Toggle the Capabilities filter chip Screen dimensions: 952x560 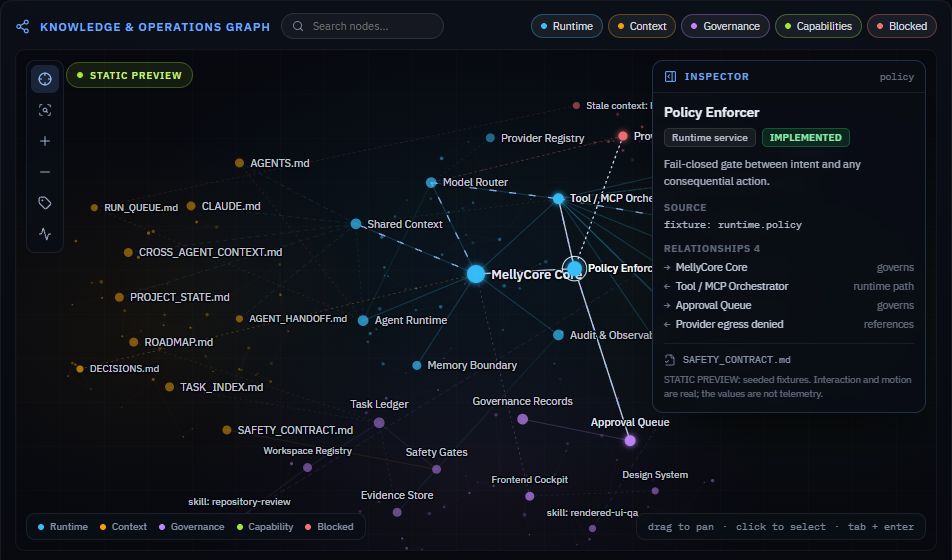818,26
